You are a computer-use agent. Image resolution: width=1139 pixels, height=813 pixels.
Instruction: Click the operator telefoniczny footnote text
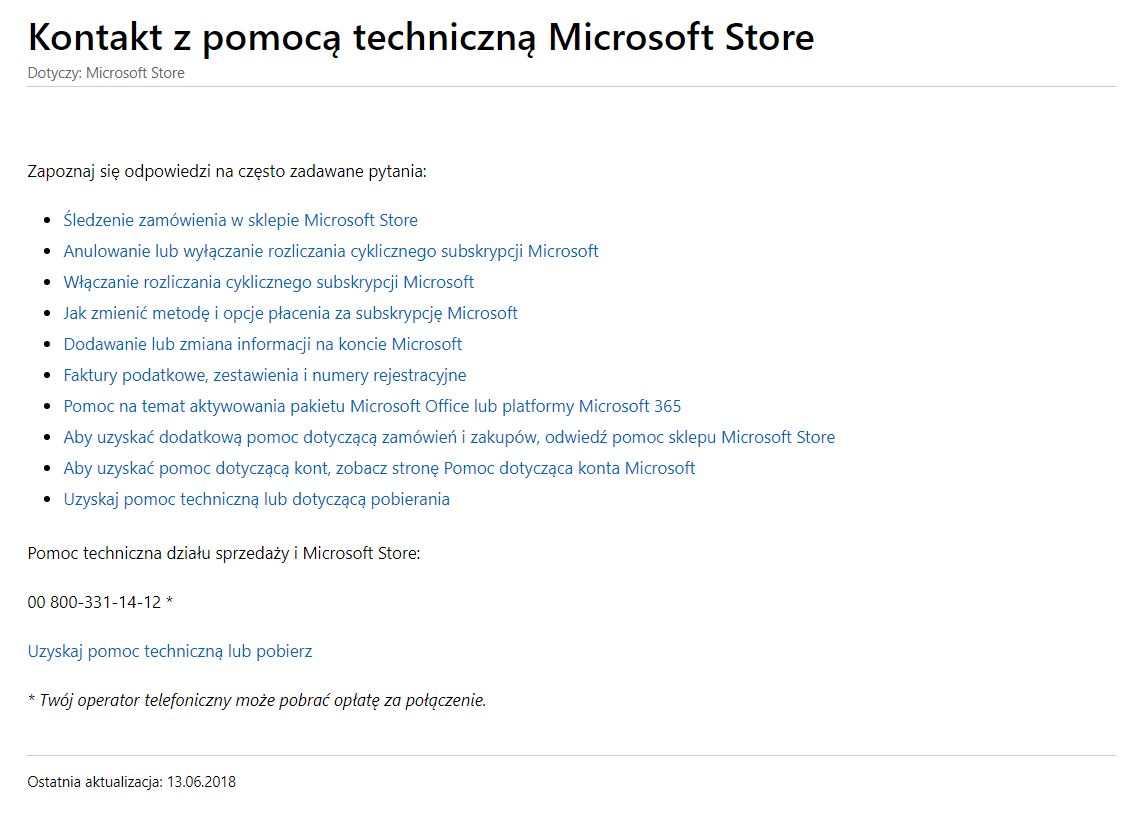coord(257,700)
